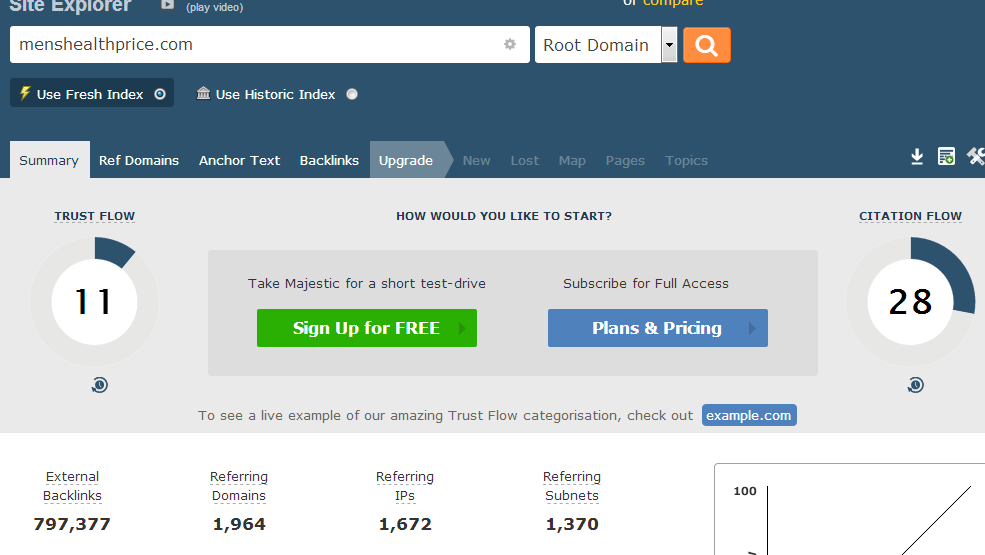This screenshot has height=555, width=985.
Task: Open the Pages tab
Action: [x=625, y=160]
